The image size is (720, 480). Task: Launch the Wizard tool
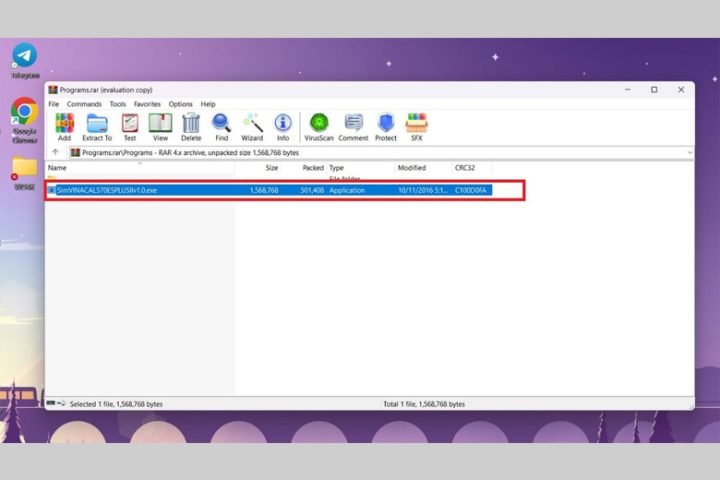click(x=252, y=125)
